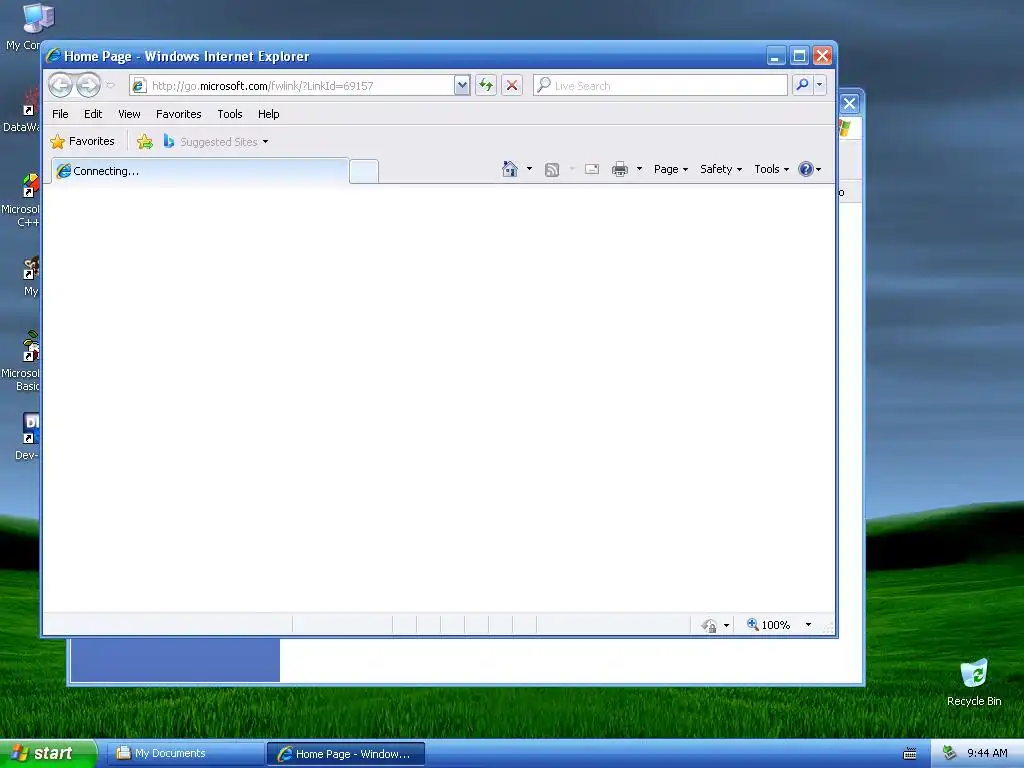The image size is (1024, 768).
Task: Refresh the page with green arrows icon
Action: tap(486, 86)
